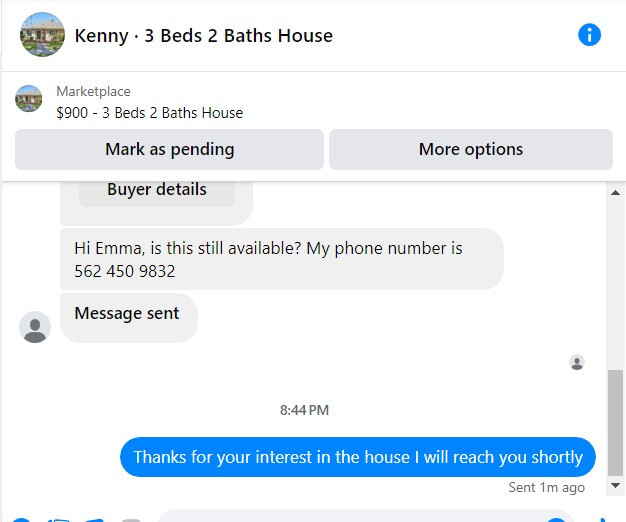Click the message containing the phone number

281,259
